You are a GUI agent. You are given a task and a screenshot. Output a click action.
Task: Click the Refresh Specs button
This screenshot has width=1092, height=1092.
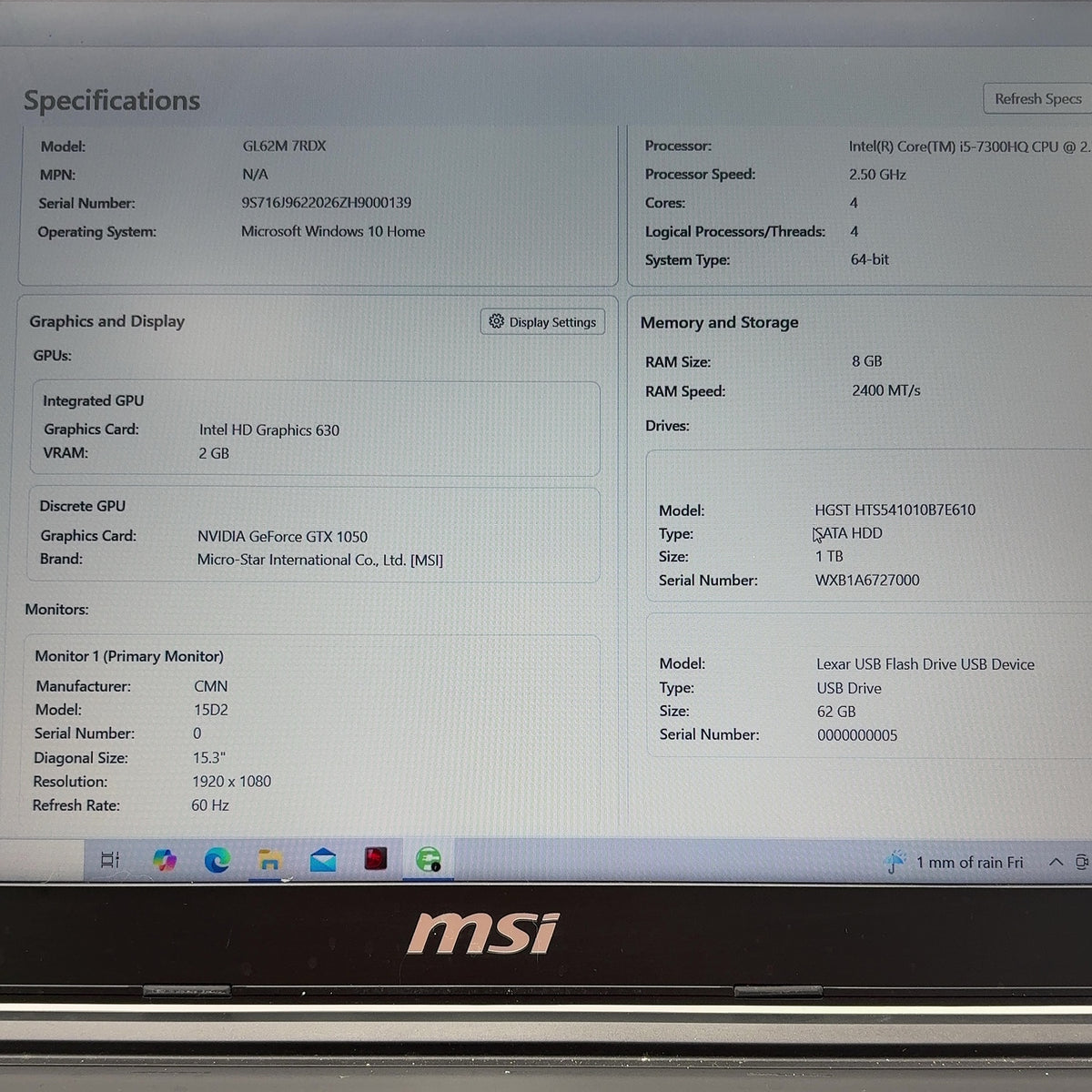coord(1037,98)
